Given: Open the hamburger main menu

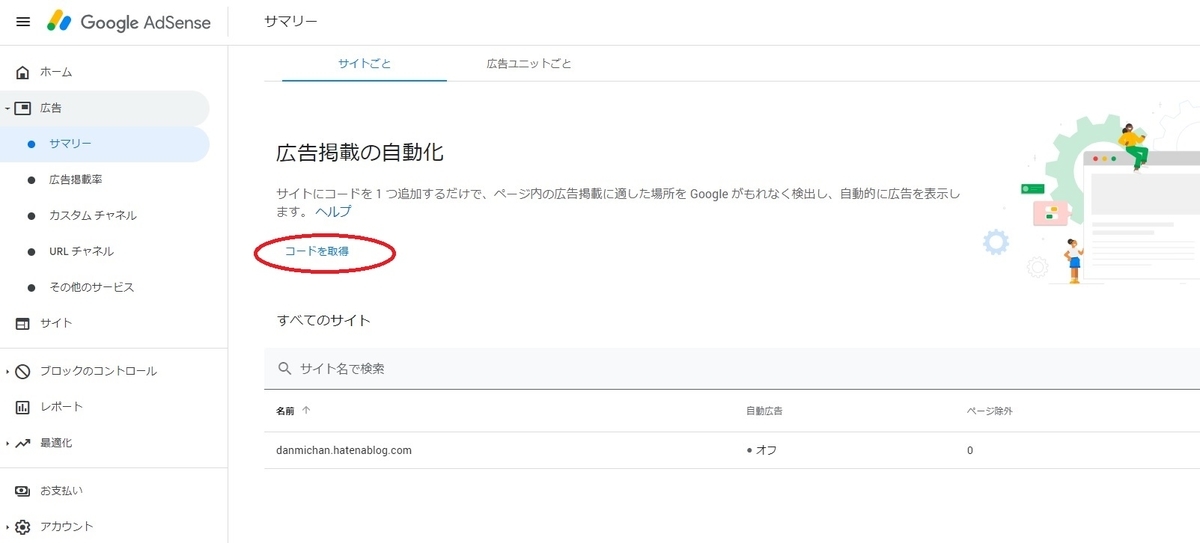Looking at the screenshot, I should pos(23,22).
